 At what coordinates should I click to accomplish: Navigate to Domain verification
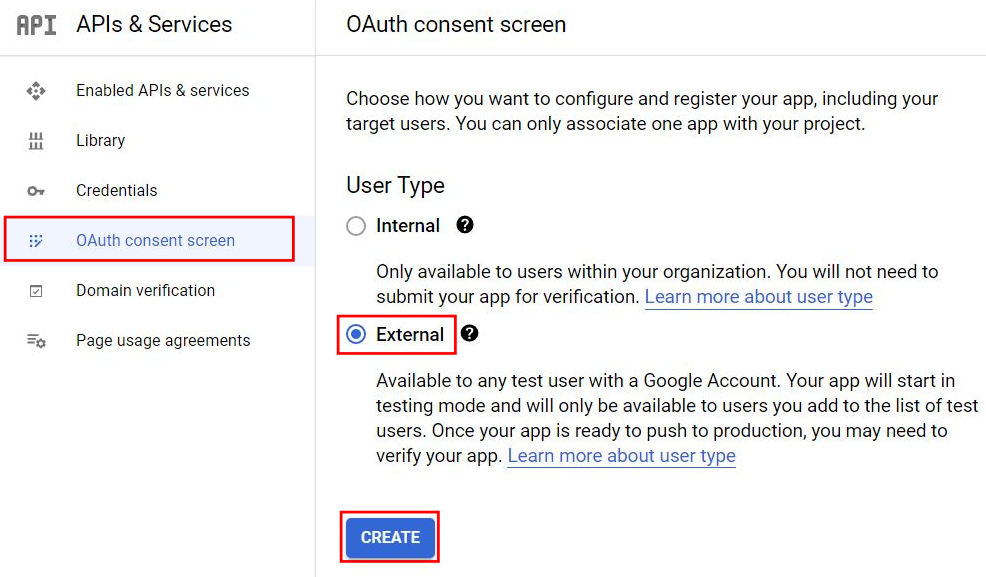point(145,291)
